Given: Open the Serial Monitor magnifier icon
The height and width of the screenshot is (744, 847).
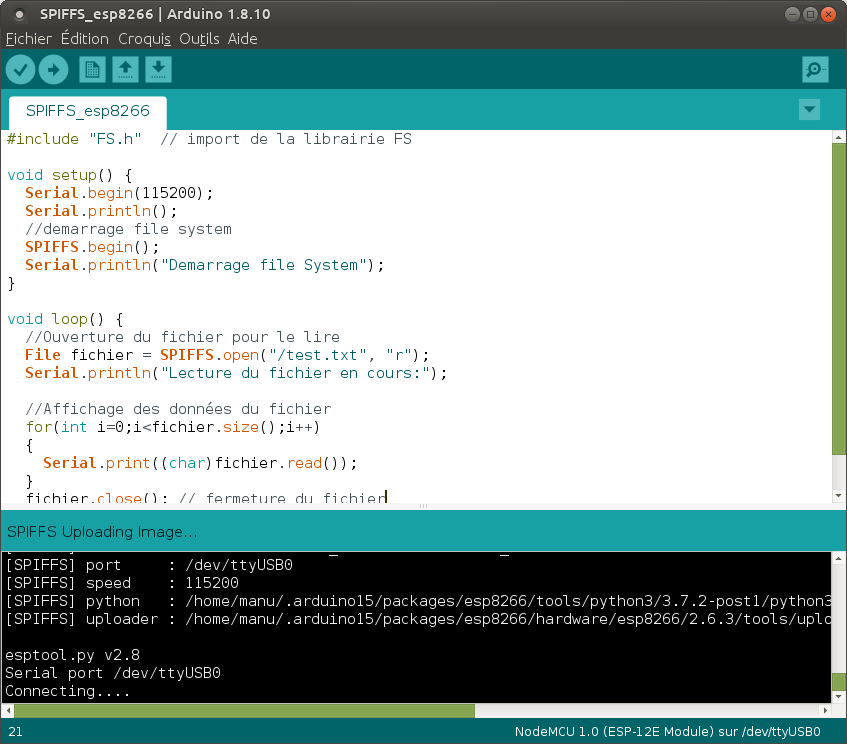Looking at the screenshot, I should point(815,69).
